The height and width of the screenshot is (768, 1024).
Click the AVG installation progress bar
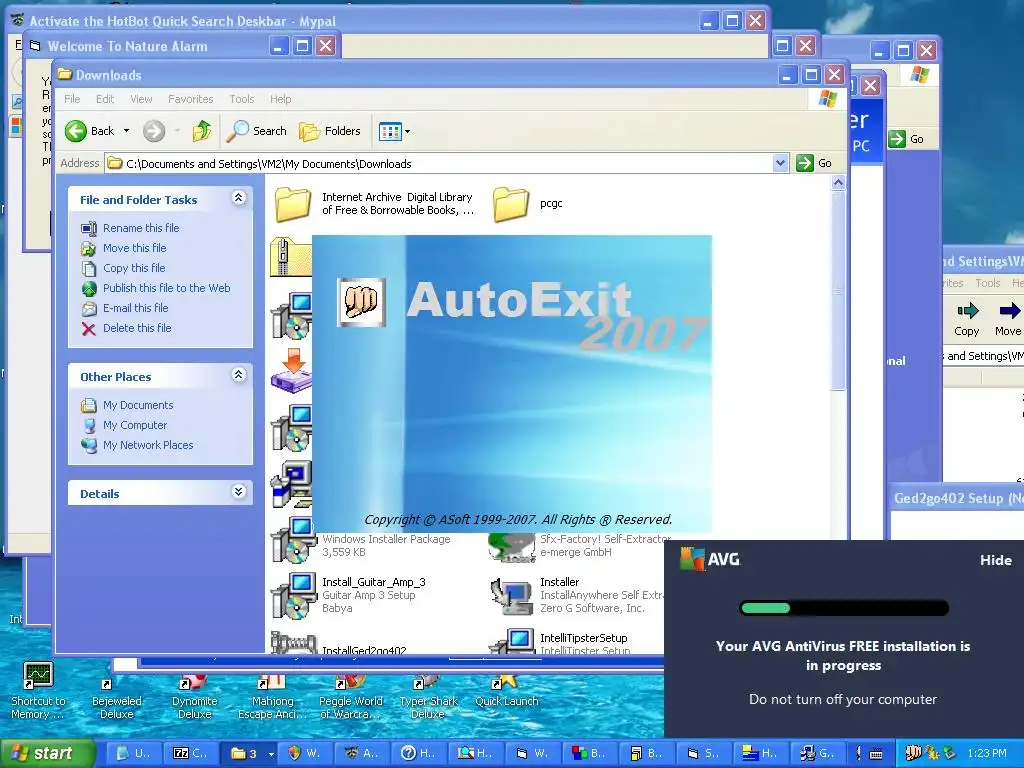tap(843, 609)
